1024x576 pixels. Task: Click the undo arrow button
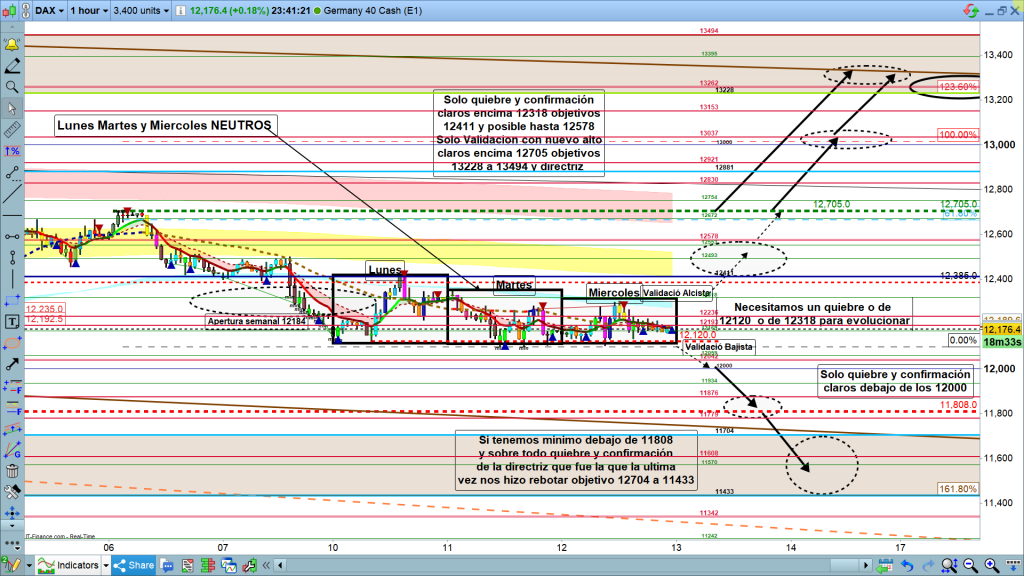(909, 566)
